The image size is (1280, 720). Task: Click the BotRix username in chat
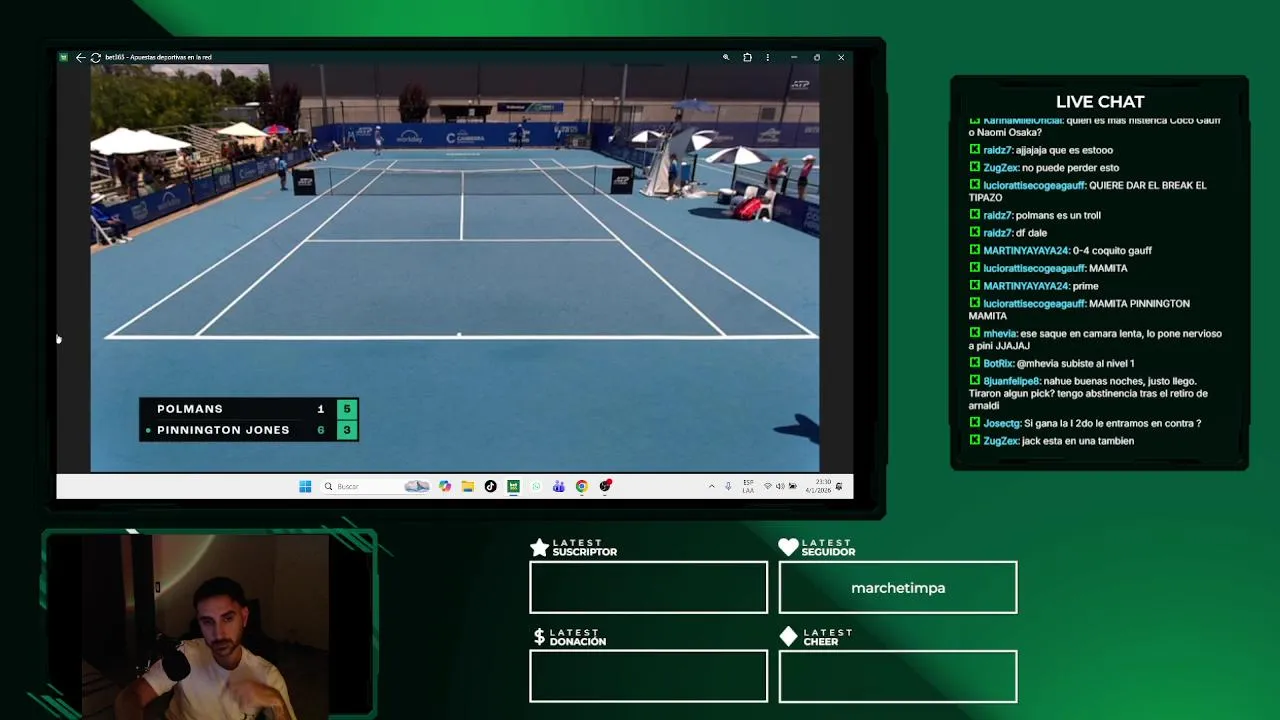(998, 364)
